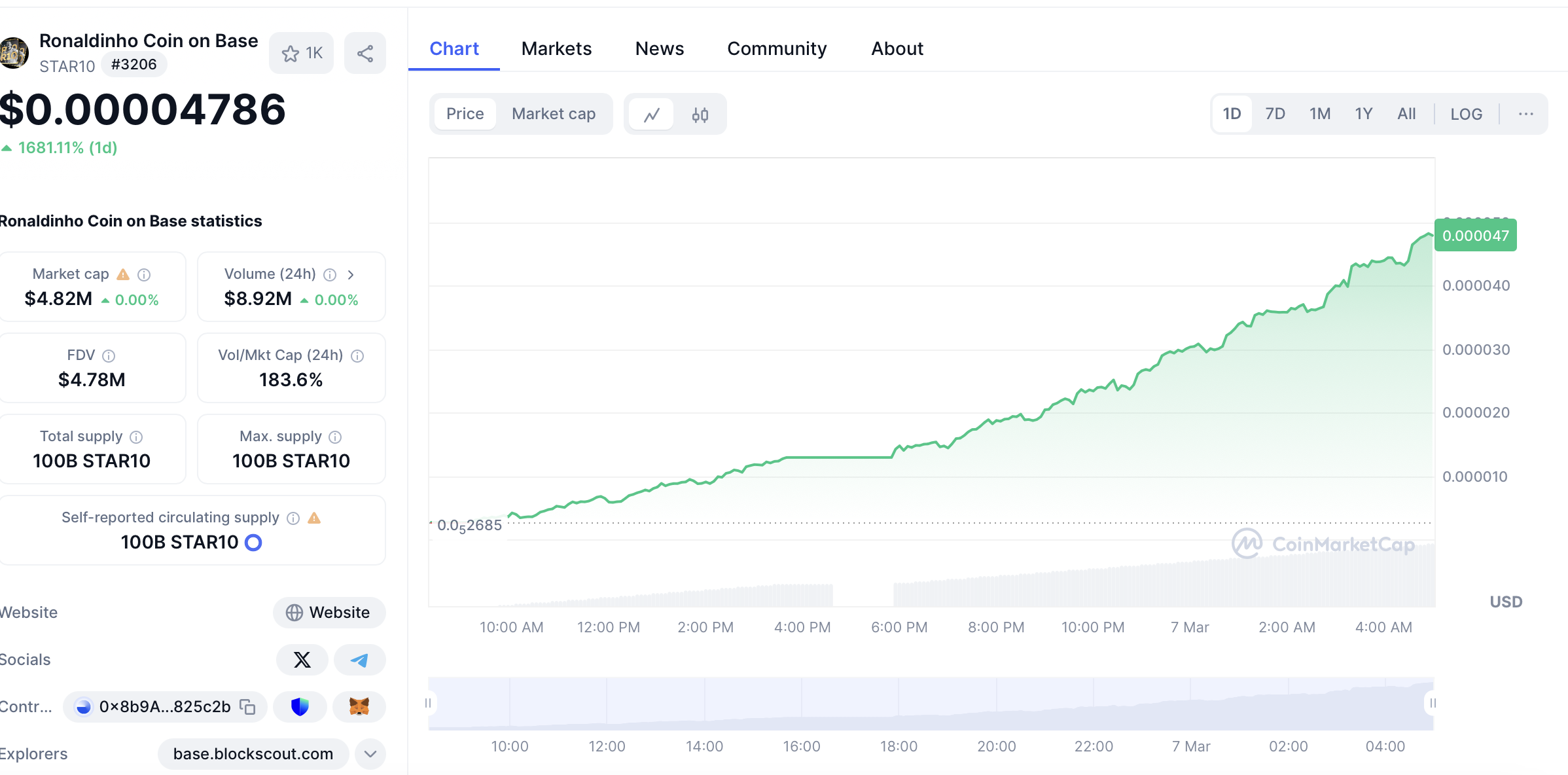Expand Volume (24h) details arrow
The height and width of the screenshot is (775, 1568).
coord(351,274)
